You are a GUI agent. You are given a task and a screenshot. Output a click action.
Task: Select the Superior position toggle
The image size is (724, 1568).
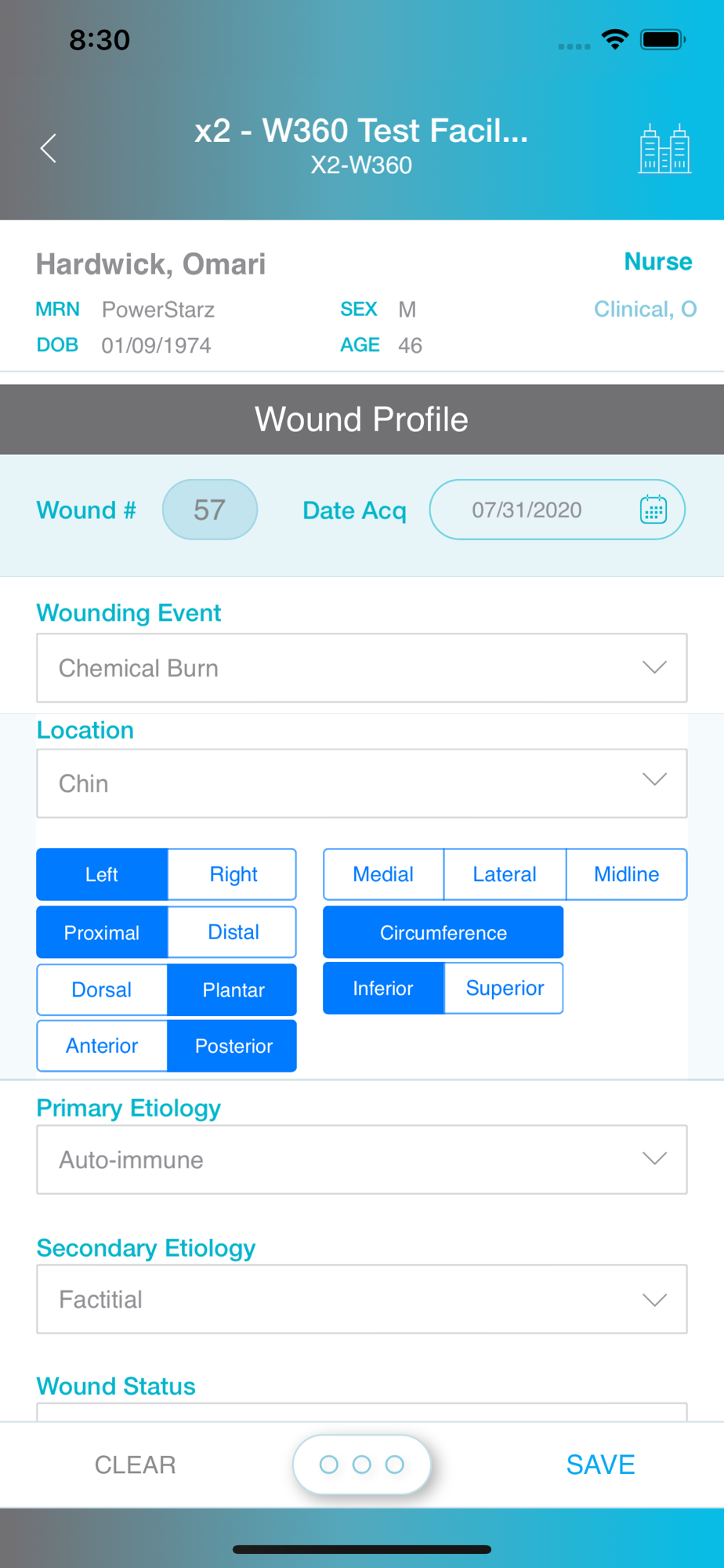click(504, 988)
